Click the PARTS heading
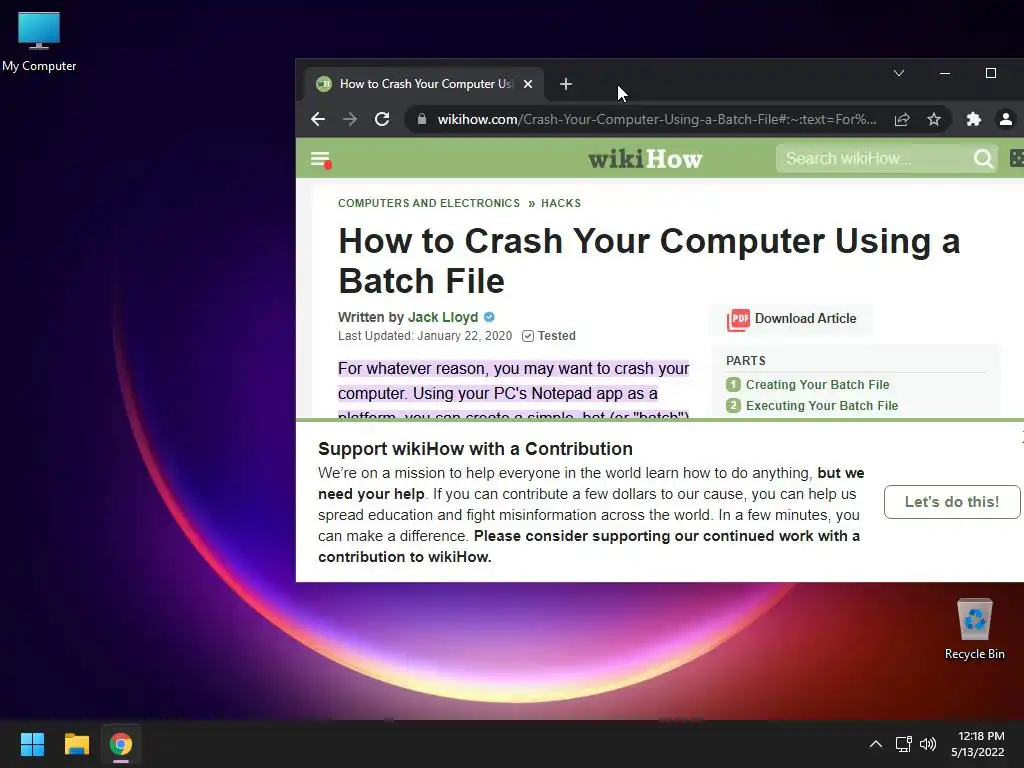Screen dimensions: 1024x768 pyautogui.click(x=746, y=360)
